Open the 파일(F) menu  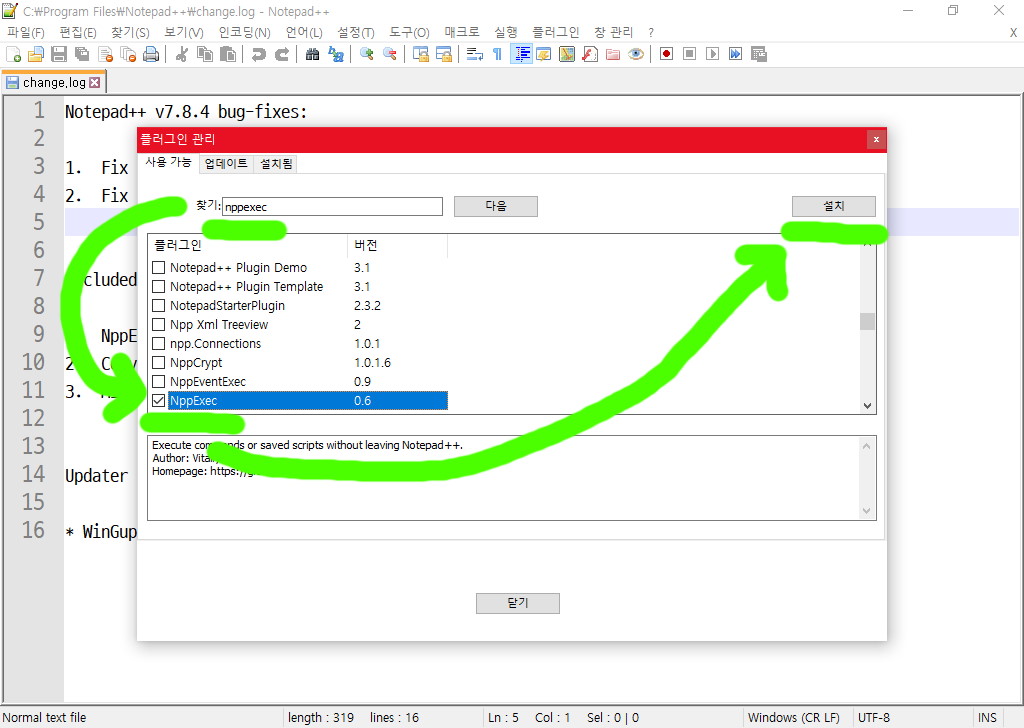(x=25, y=32)
